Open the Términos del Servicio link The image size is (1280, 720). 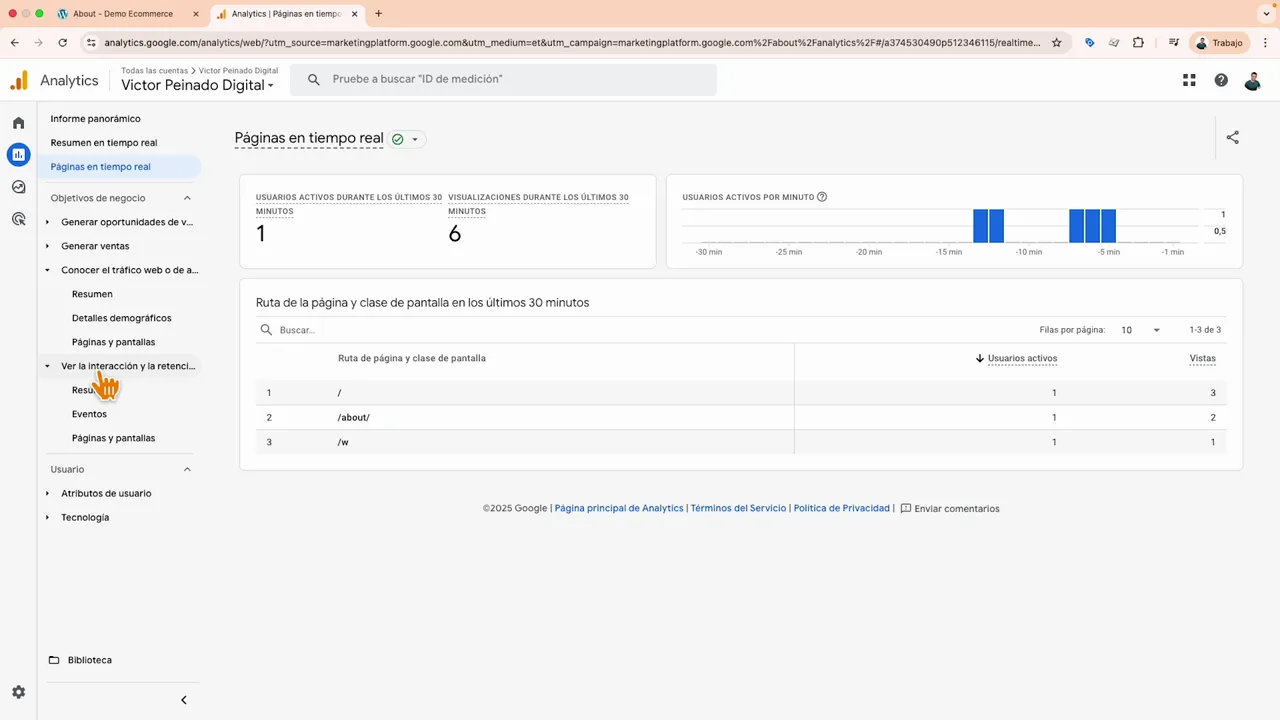pyautogui.click(x=738, y=508)
